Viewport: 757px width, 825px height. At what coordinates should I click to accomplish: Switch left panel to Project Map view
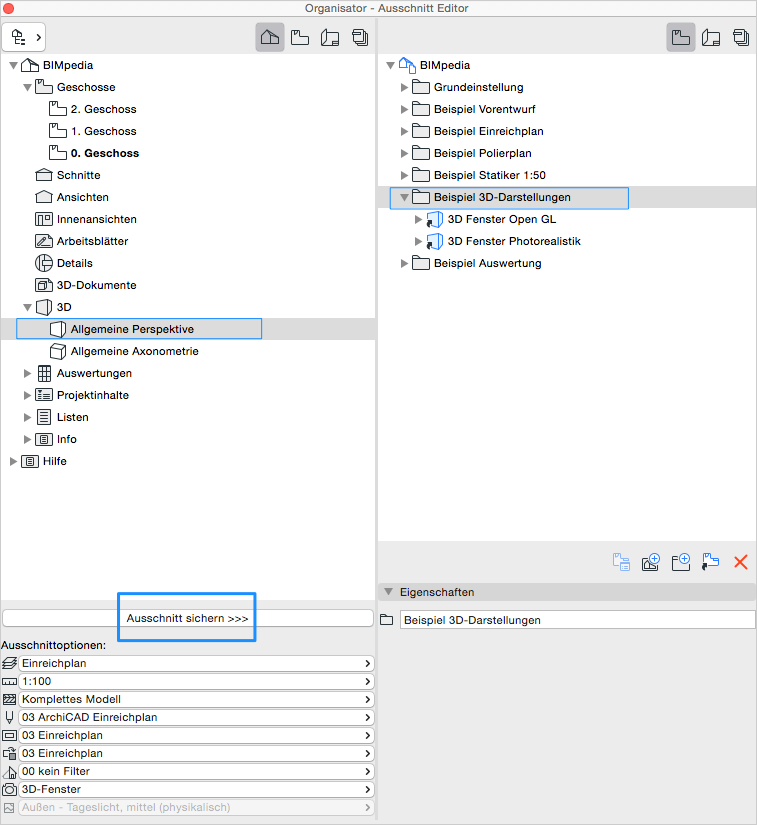pos(269,37)
